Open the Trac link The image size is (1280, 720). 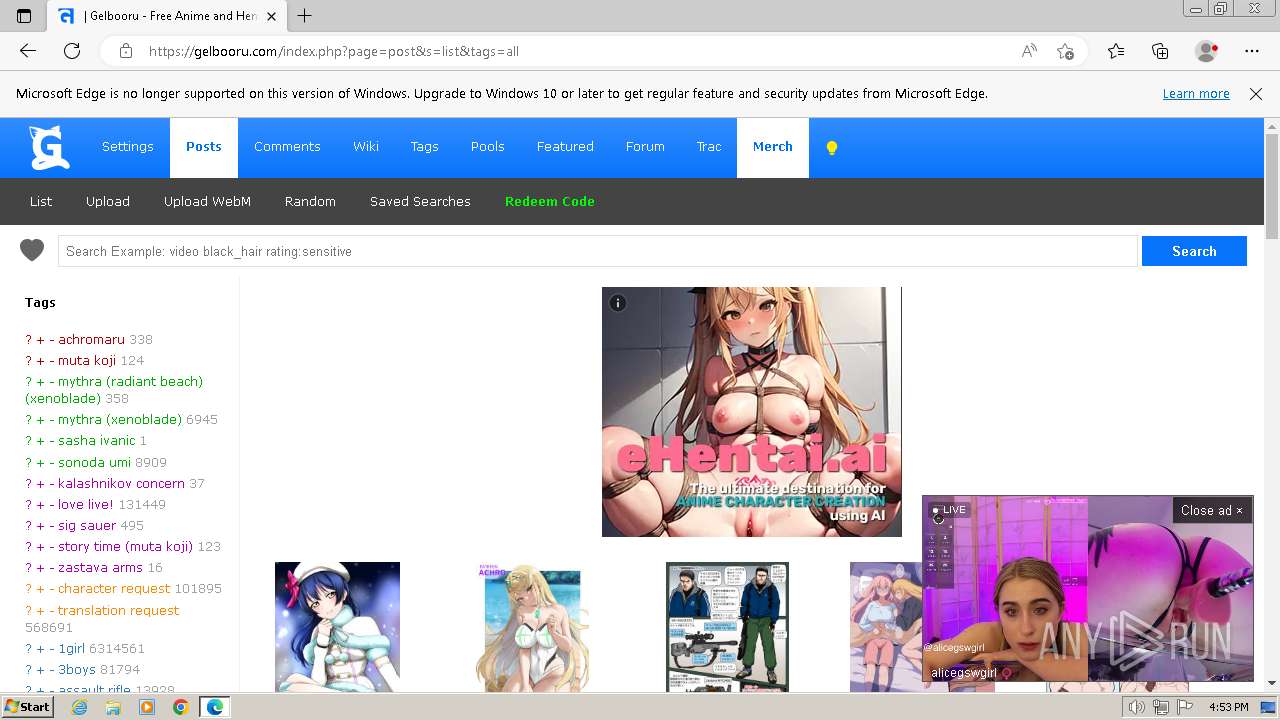709,147
